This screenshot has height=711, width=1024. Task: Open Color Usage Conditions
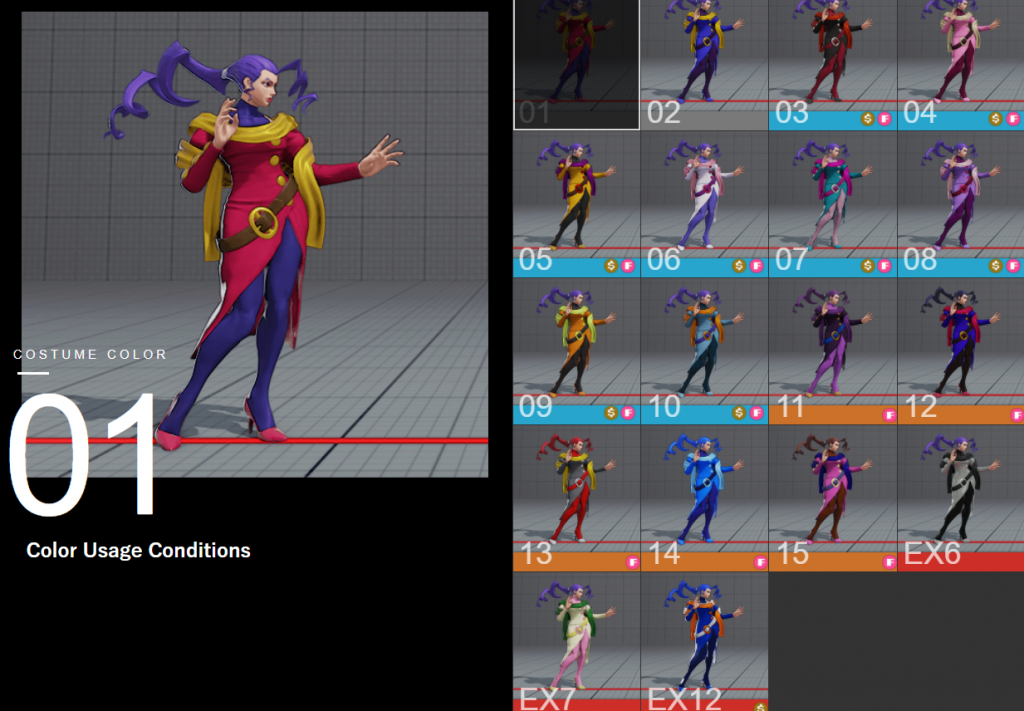[x=138, y=550]
